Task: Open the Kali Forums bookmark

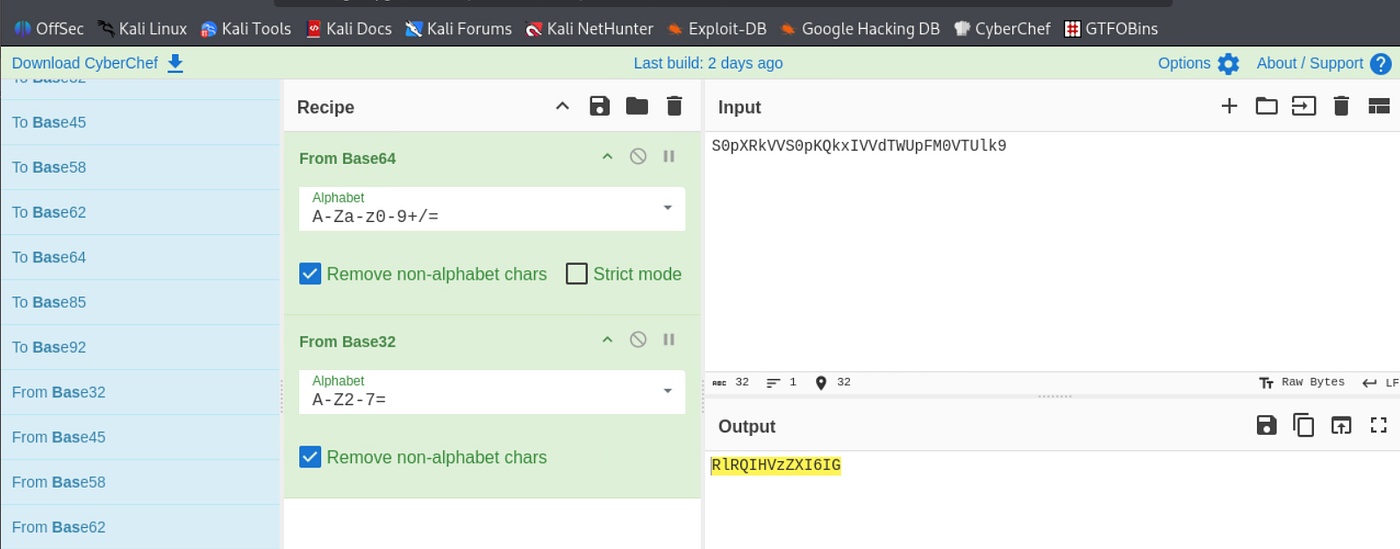Action: tap(459, 28)
